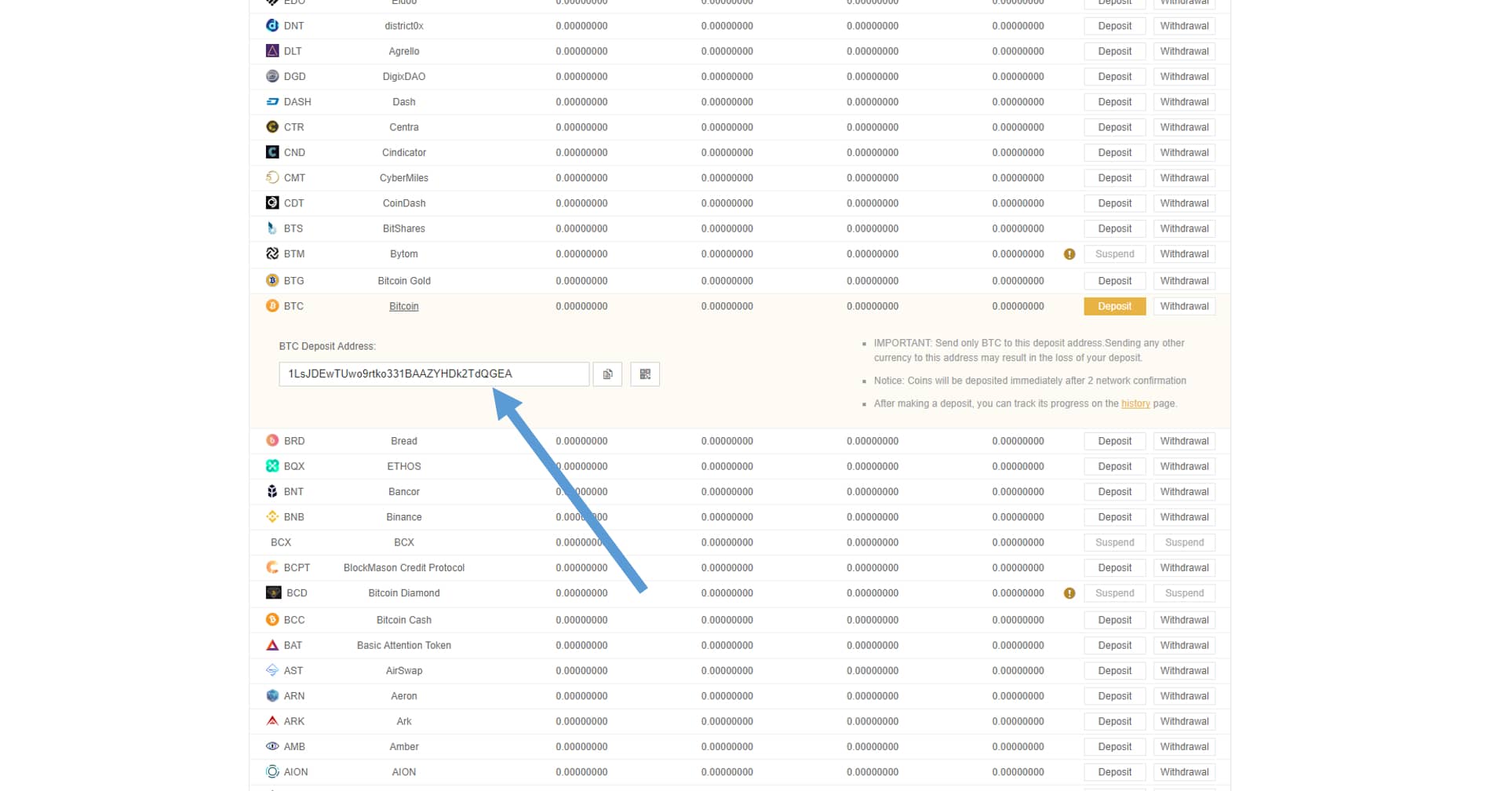This screenshot has height=791, width=1512.
Task: Click Deposit for ETHOS
Action: tap(1115, 467)
